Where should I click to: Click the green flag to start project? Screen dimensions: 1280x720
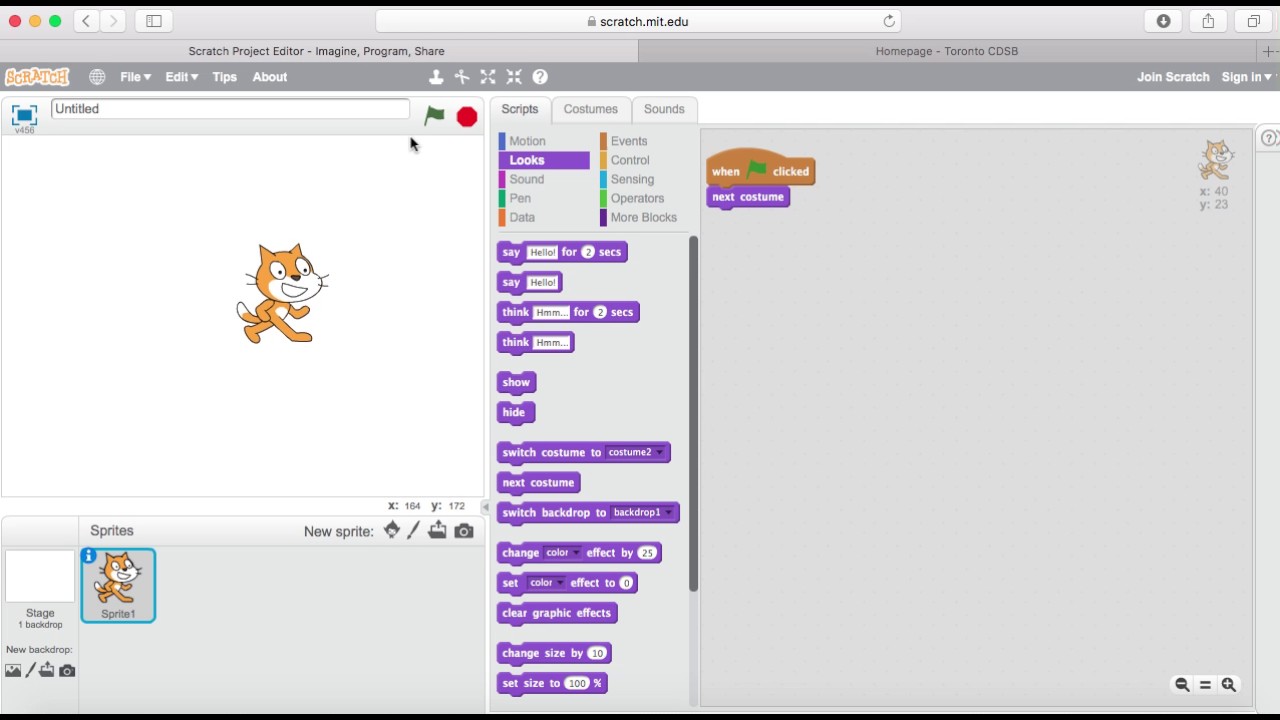coord(434,116)
